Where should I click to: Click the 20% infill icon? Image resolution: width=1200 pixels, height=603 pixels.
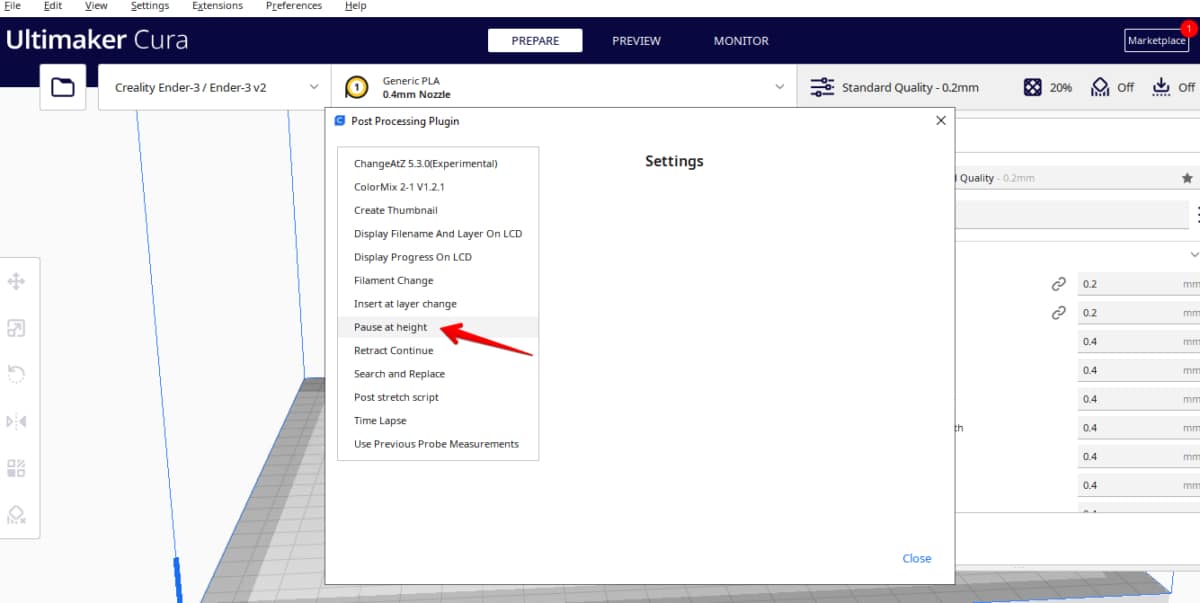(1032, 87)
